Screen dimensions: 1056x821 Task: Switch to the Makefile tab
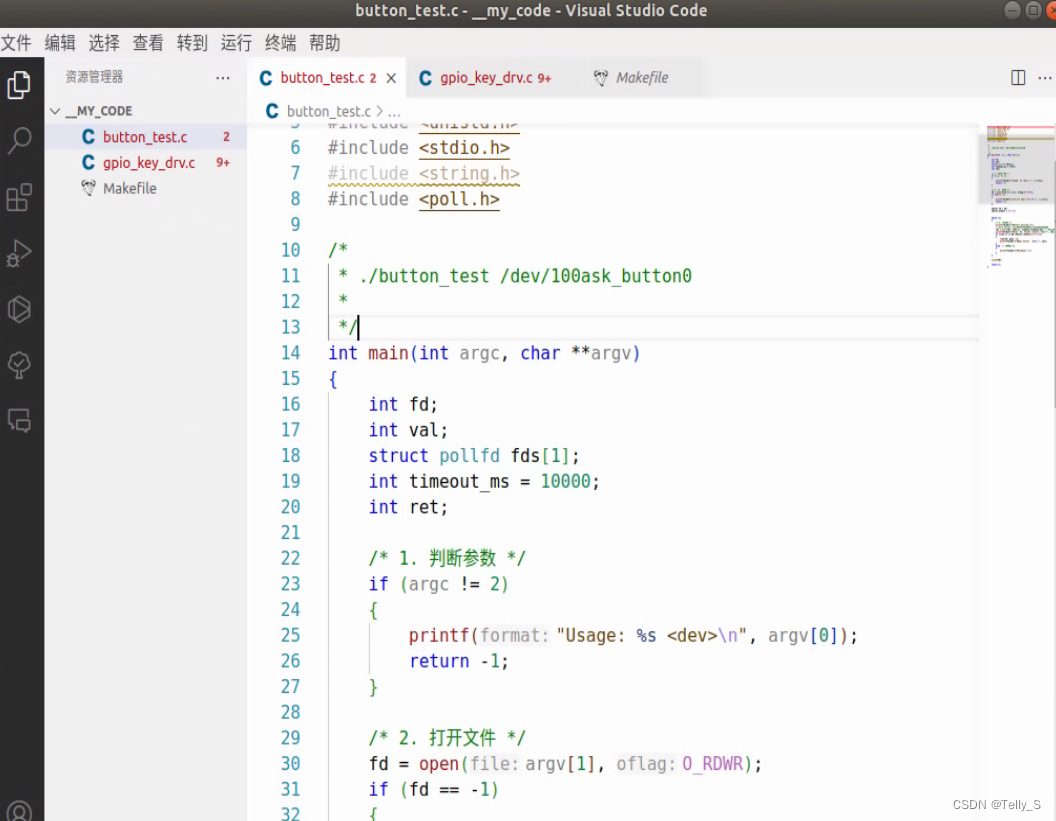point(642,78)
